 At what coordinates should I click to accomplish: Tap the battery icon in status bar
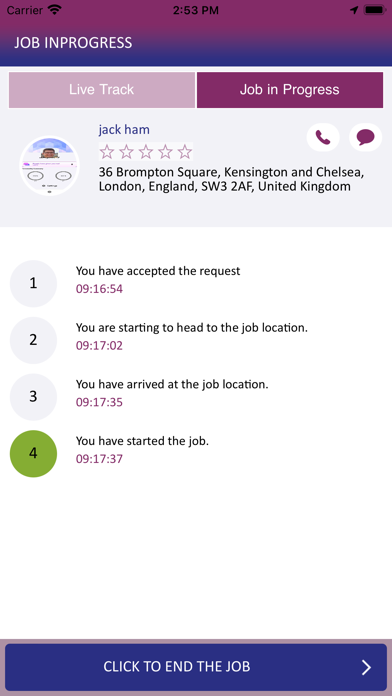(375, 10)
